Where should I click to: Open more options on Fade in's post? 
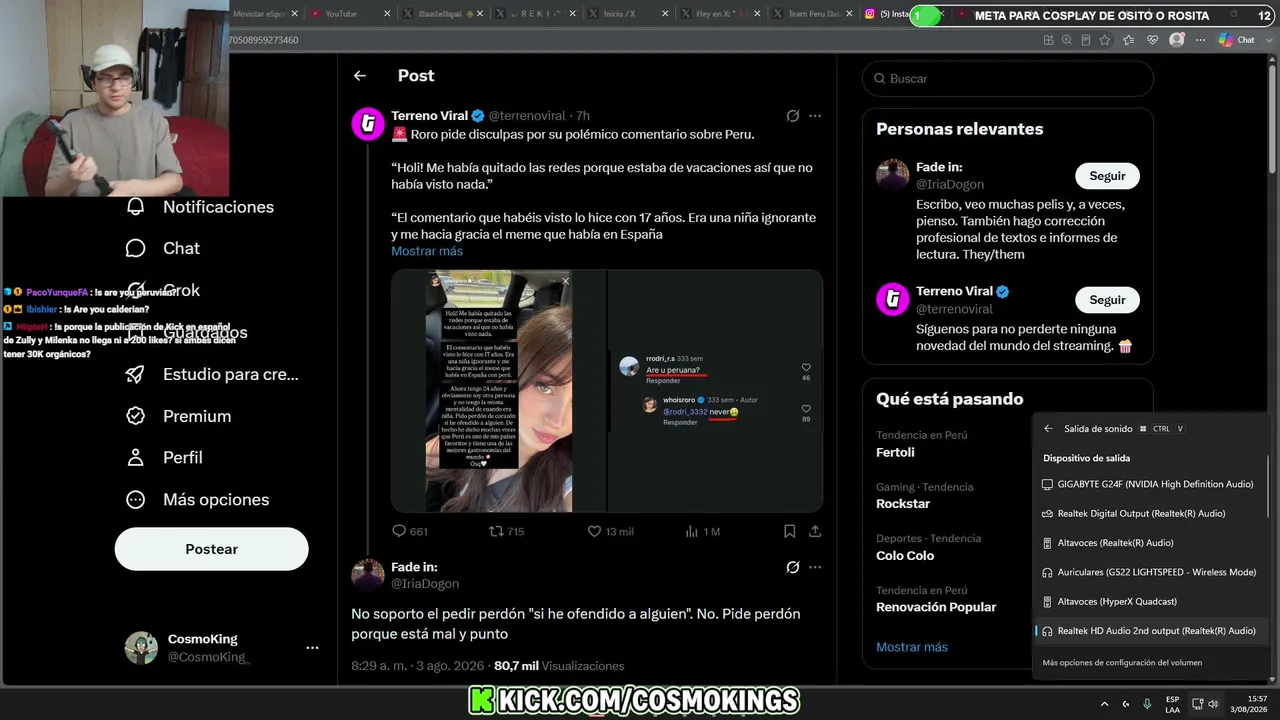click(815, 567)
